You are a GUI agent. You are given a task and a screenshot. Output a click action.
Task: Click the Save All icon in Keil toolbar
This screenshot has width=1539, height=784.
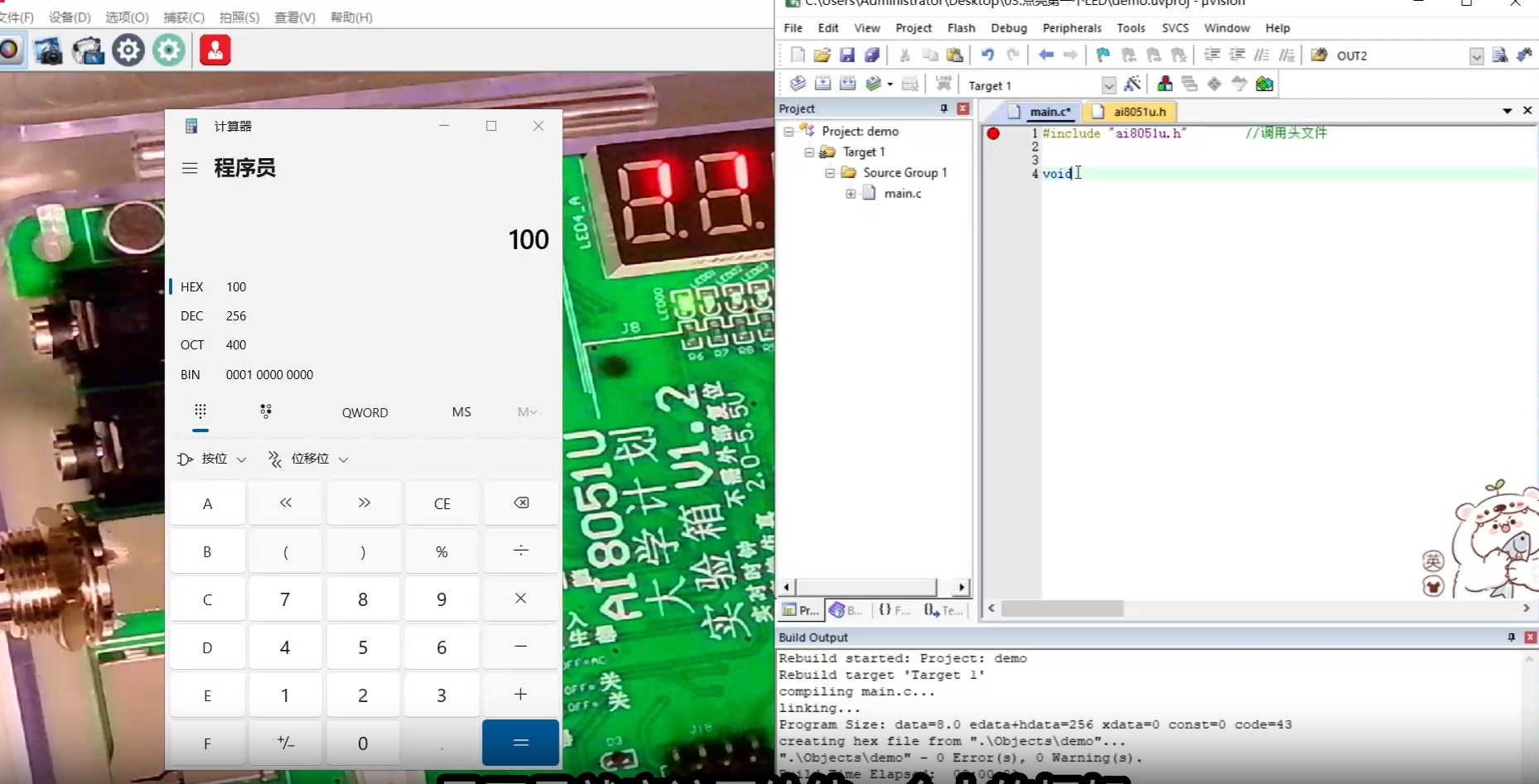tap(871, 55)
